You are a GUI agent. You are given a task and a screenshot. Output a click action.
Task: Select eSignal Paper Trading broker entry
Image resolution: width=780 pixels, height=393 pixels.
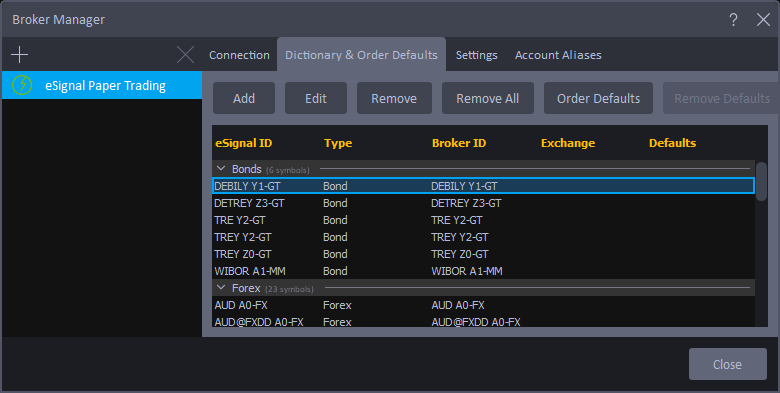pyautogui.click(x=102, y=85)
